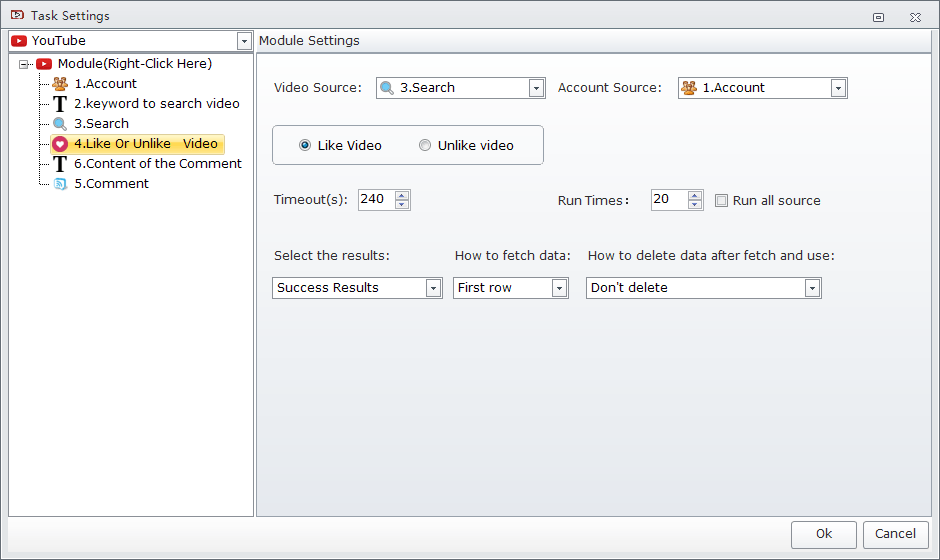
Task: Enable the Run all source checkbox
Action: pyautogui.click(x=722, y=200)
